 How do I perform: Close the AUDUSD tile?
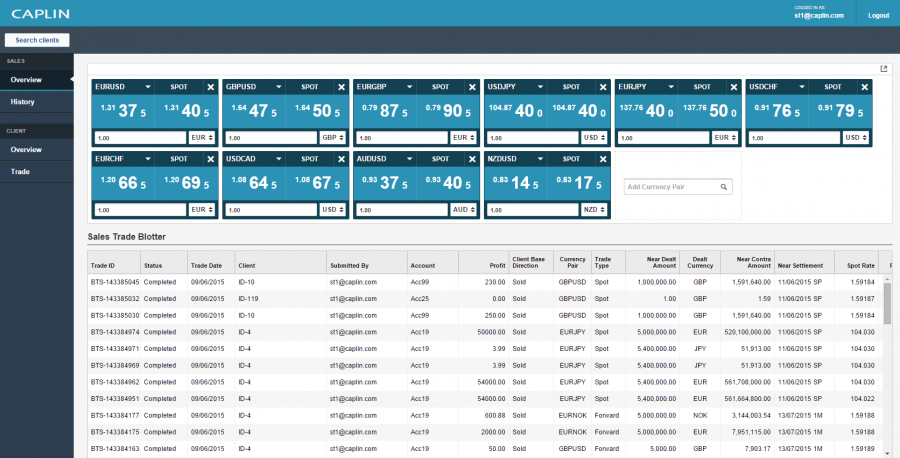[x=472, y=159]
